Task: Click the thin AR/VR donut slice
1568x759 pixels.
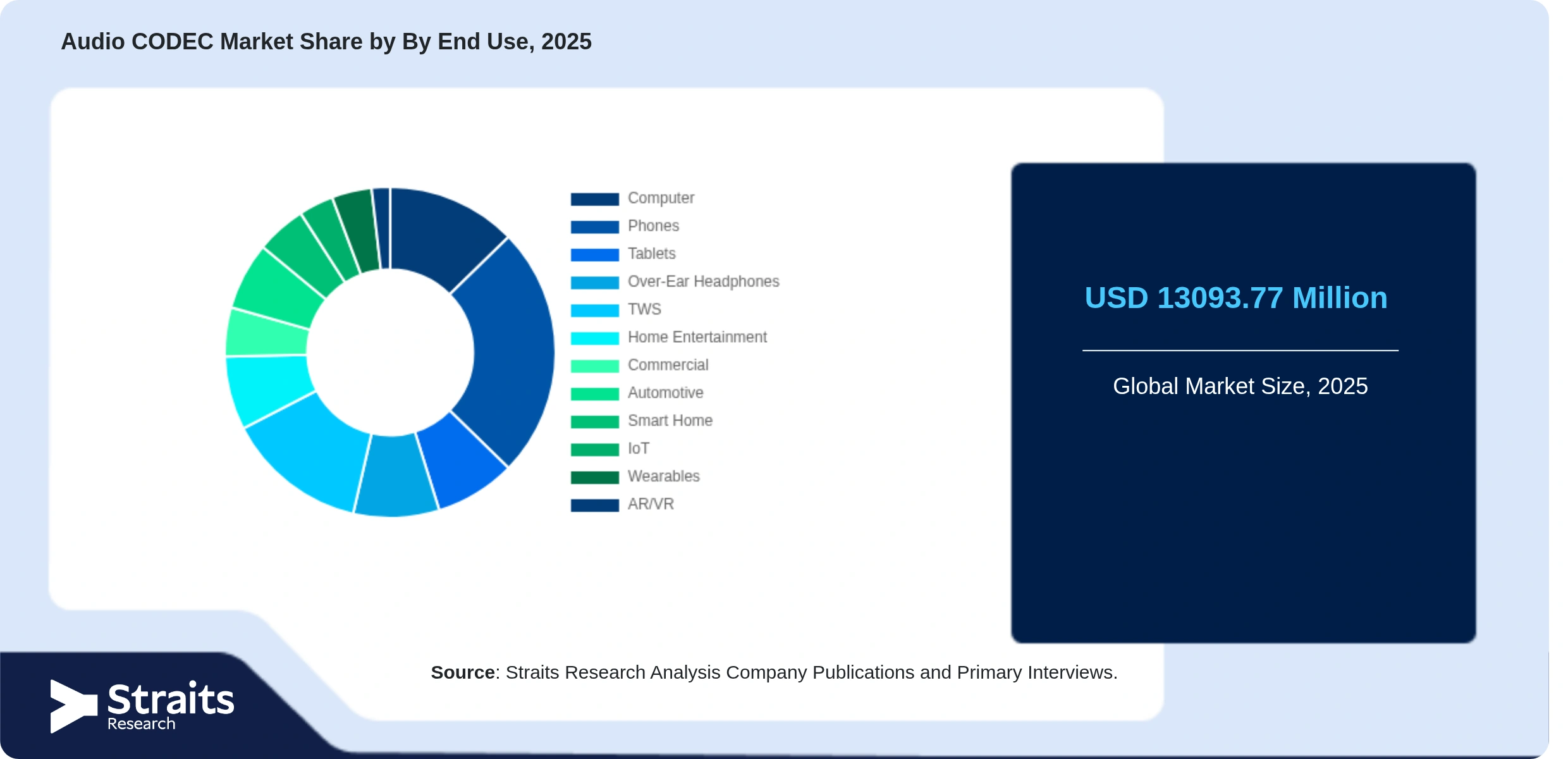Action: [383, 228]
